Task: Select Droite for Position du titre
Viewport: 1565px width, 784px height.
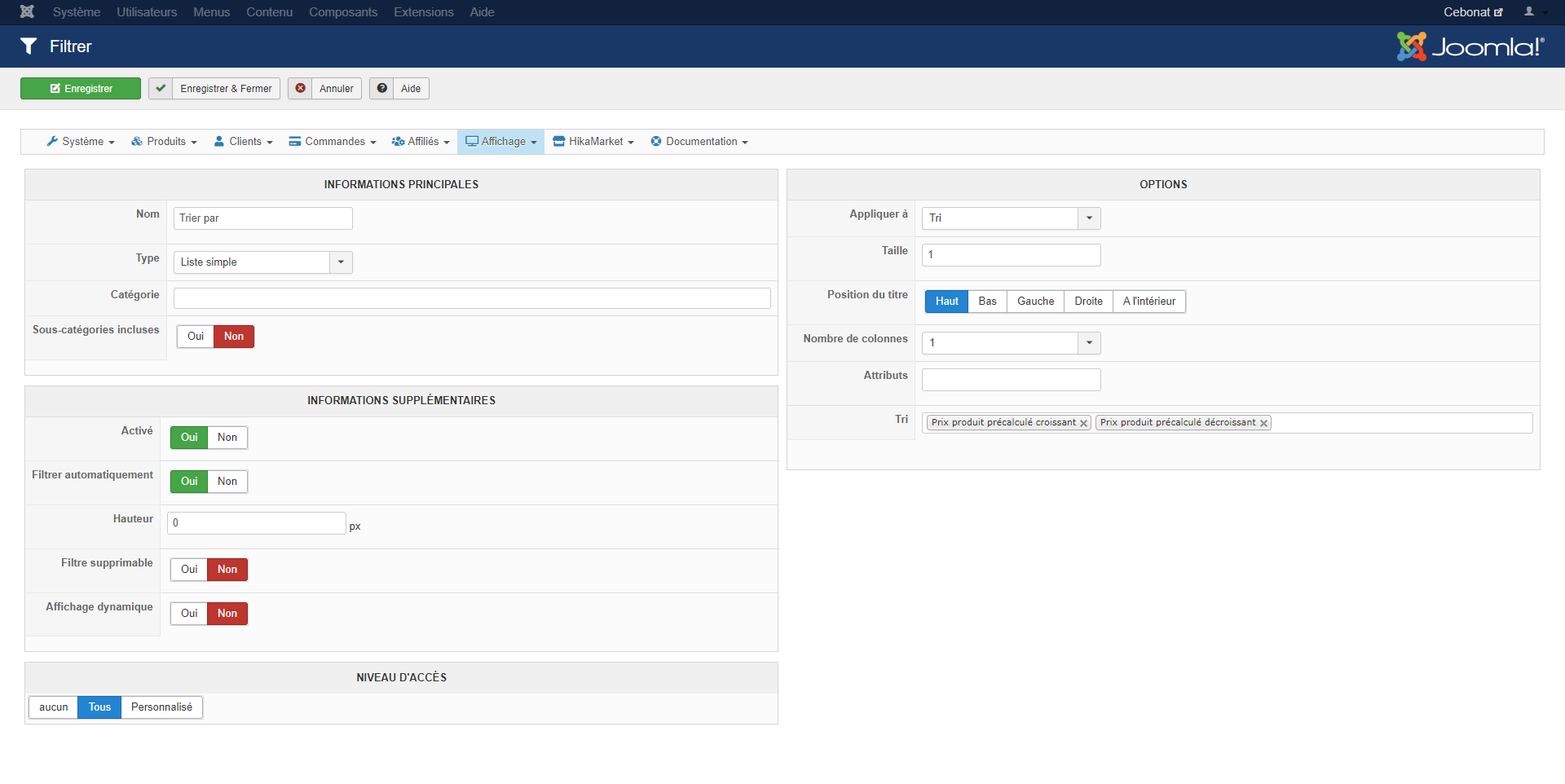Action: [1088, 302]
